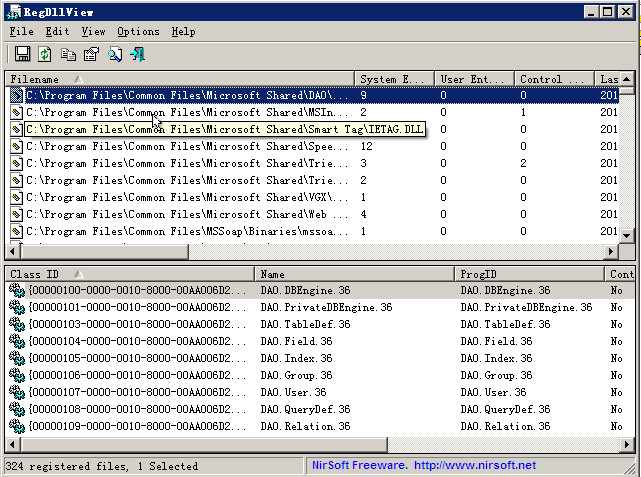This screenshot has height=477, width=641.
Task: Select the Microsoft Shared\MSIn... filename row
Action: point(187,112)
